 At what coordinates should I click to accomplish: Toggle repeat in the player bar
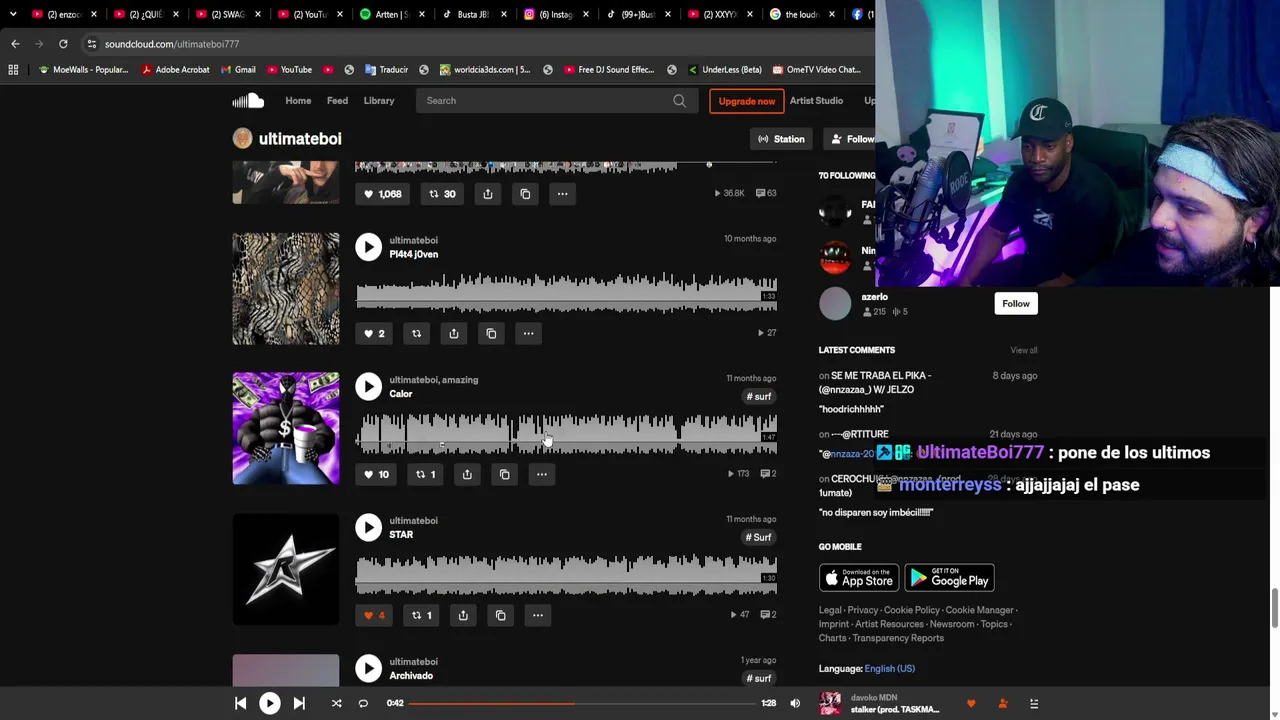click(363, 703)
